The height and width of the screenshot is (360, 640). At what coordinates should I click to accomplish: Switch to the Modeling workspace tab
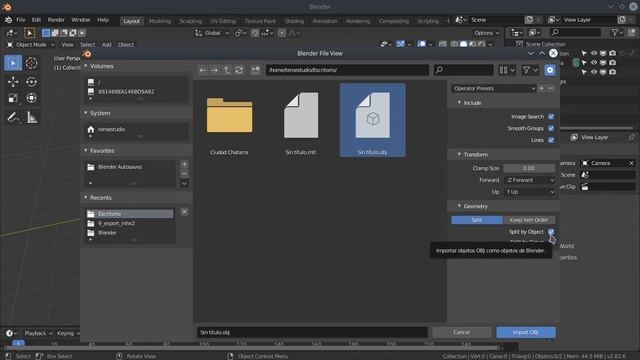tap(160, 21)
